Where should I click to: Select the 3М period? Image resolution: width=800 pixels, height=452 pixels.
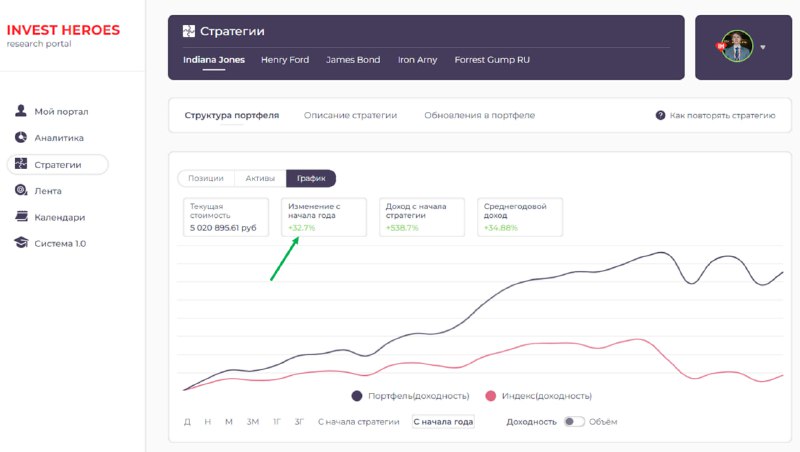click(x=253, y=422)
